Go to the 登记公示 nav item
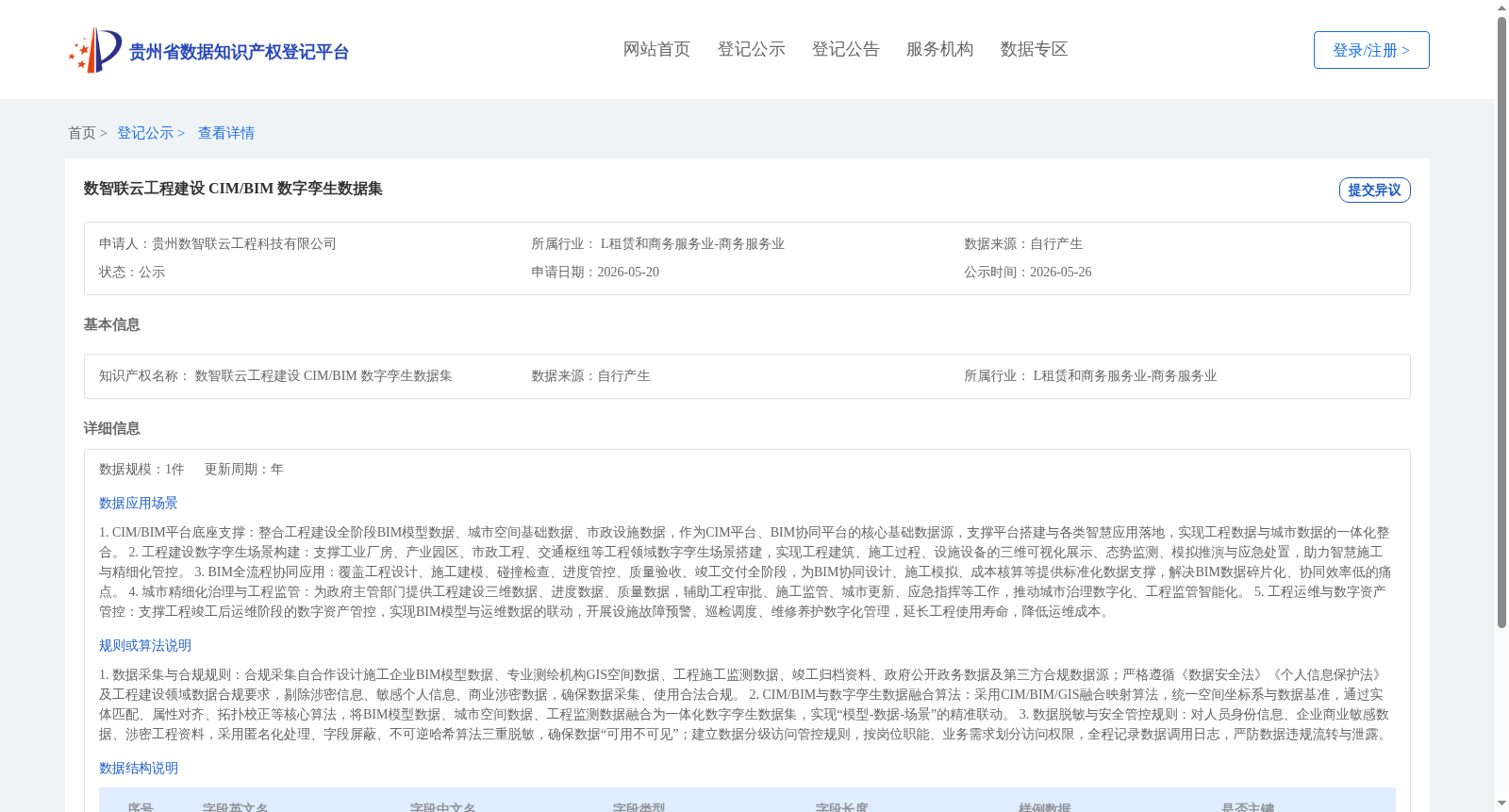The width and height of the screenshot is (1509, 812). (751, 49)
